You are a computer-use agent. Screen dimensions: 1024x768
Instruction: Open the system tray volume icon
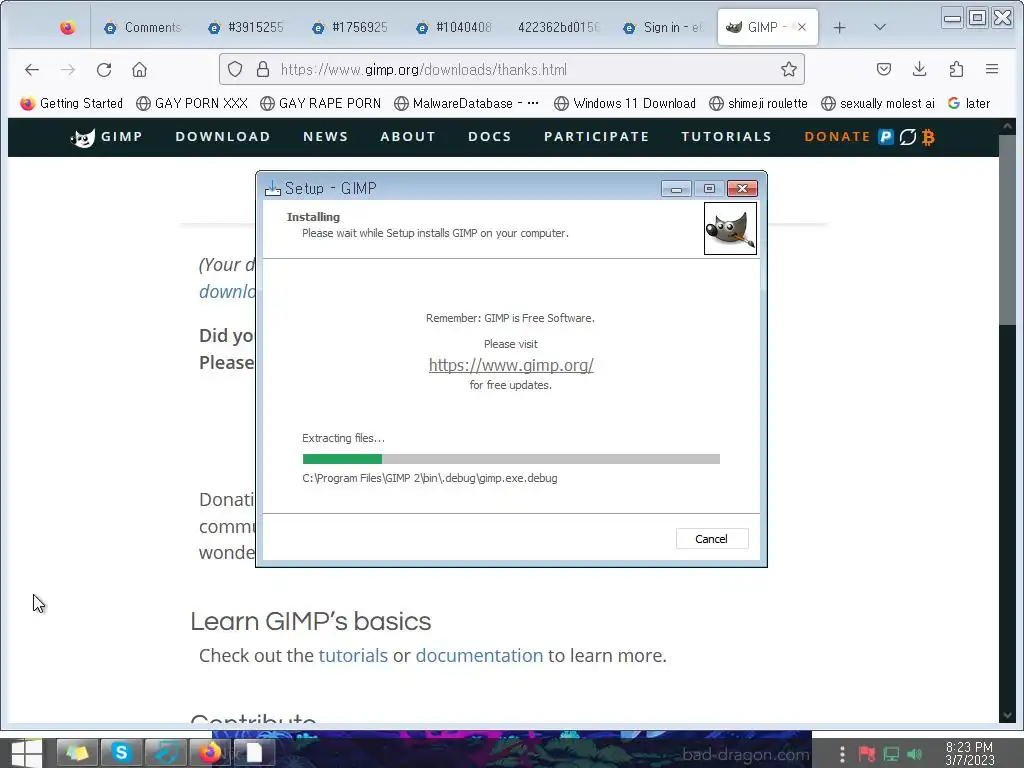pos(915,754)
